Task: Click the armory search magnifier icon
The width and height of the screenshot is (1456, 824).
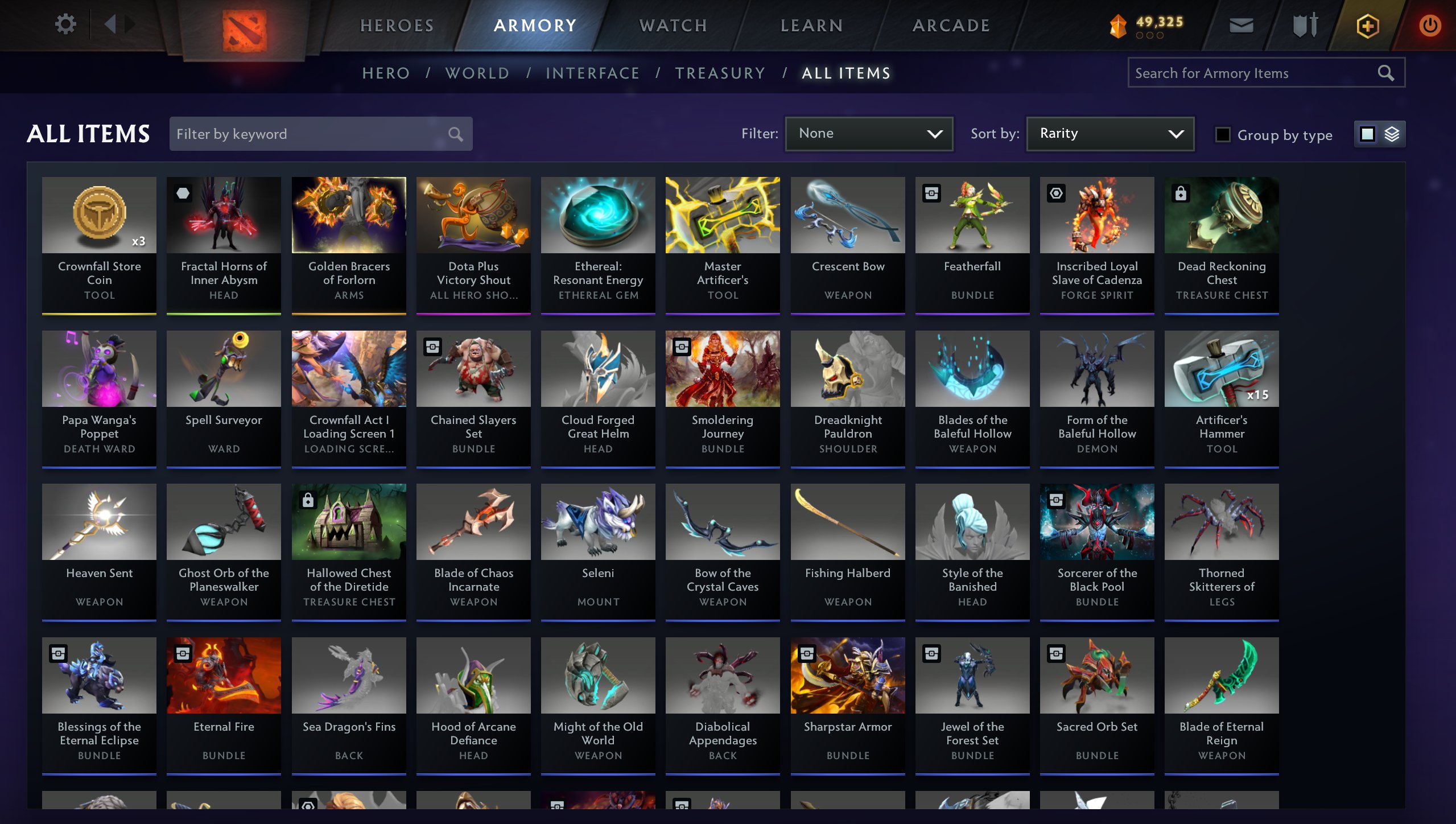Action: click(x=1385, y=73)
